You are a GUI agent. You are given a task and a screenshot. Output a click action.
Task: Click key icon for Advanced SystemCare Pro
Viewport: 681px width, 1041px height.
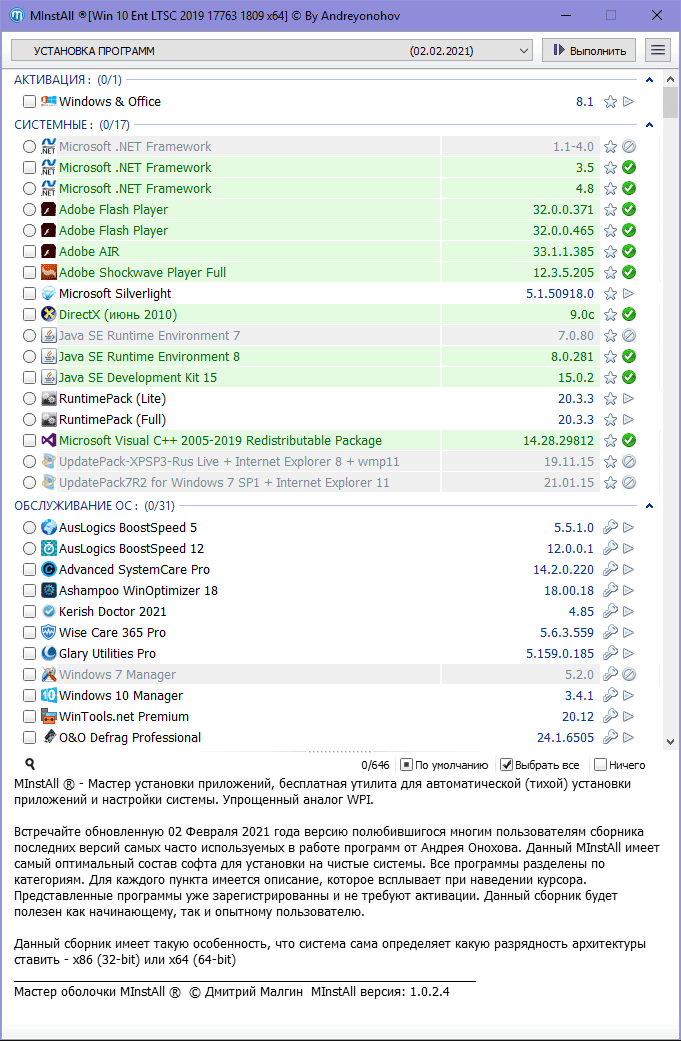click(610, 569)
